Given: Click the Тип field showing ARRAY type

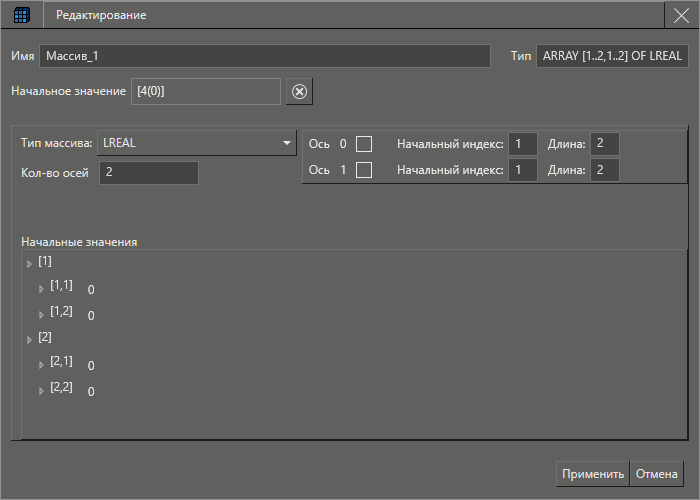Looking at the screenshot, I should pyautogui.click(x=611, y=56).
